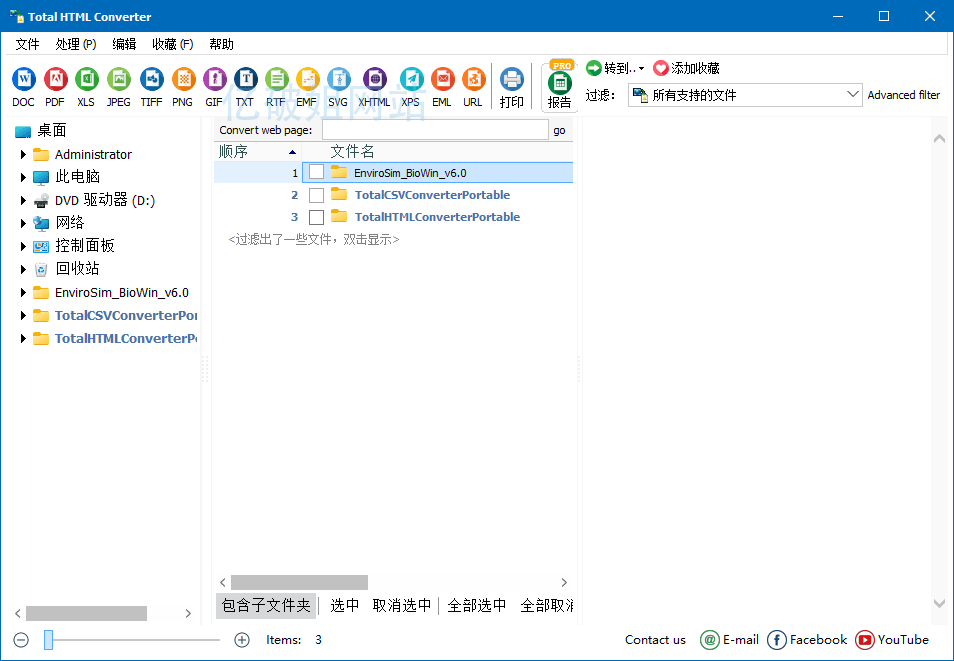Expand the Administrator folder in sidebar
Screen dimensions: 954x661
[x=23, y=154]
